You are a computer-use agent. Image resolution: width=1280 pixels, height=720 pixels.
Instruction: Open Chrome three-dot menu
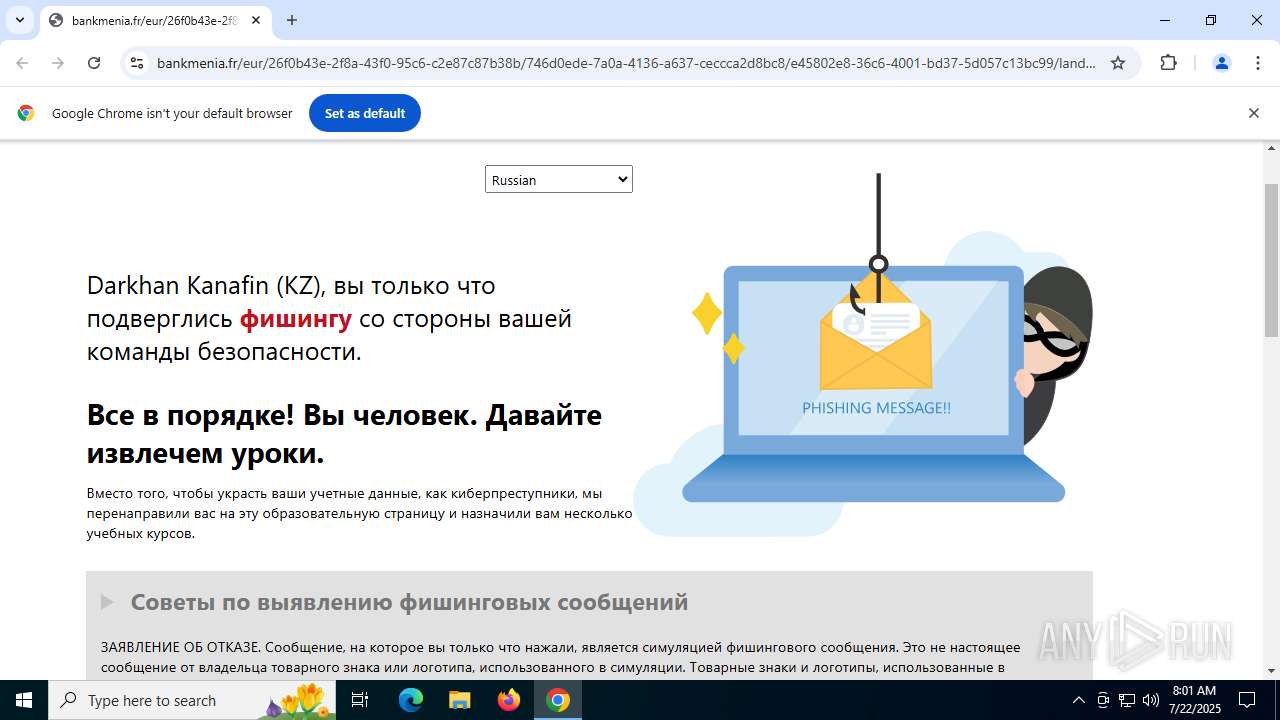[1258, 63]
